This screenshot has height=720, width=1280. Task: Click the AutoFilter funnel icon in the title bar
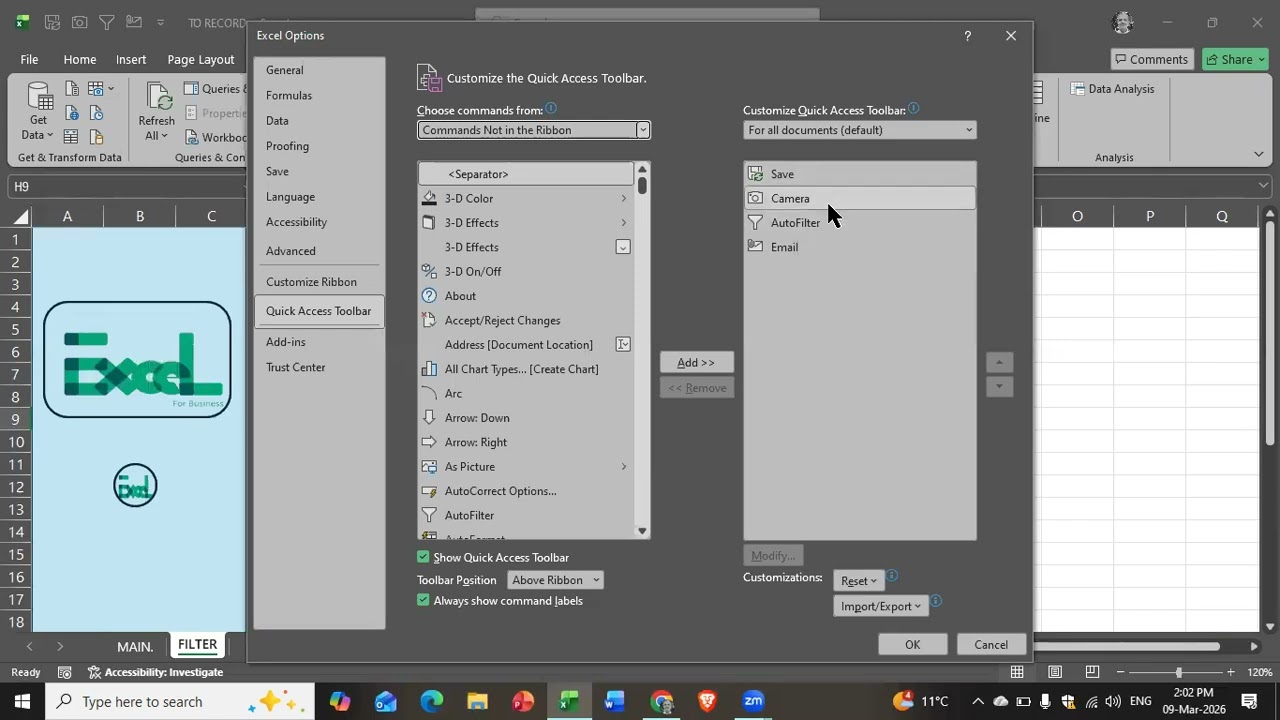click(x=107, y=22)
